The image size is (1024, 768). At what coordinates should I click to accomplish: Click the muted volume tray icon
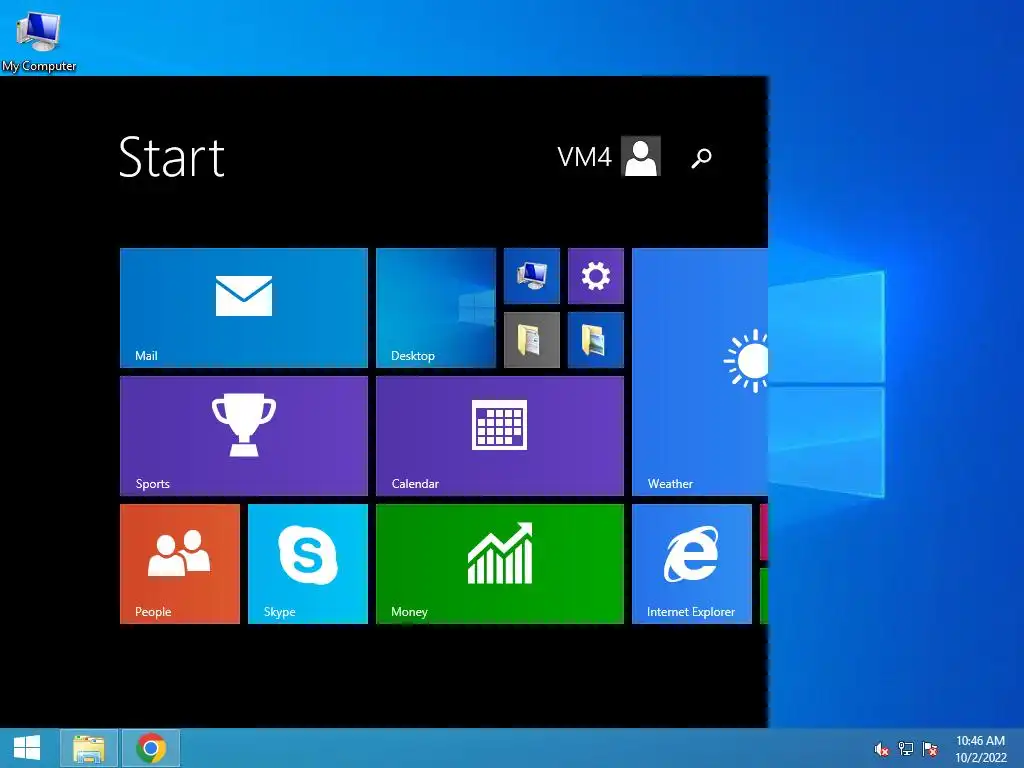point(881,749)
